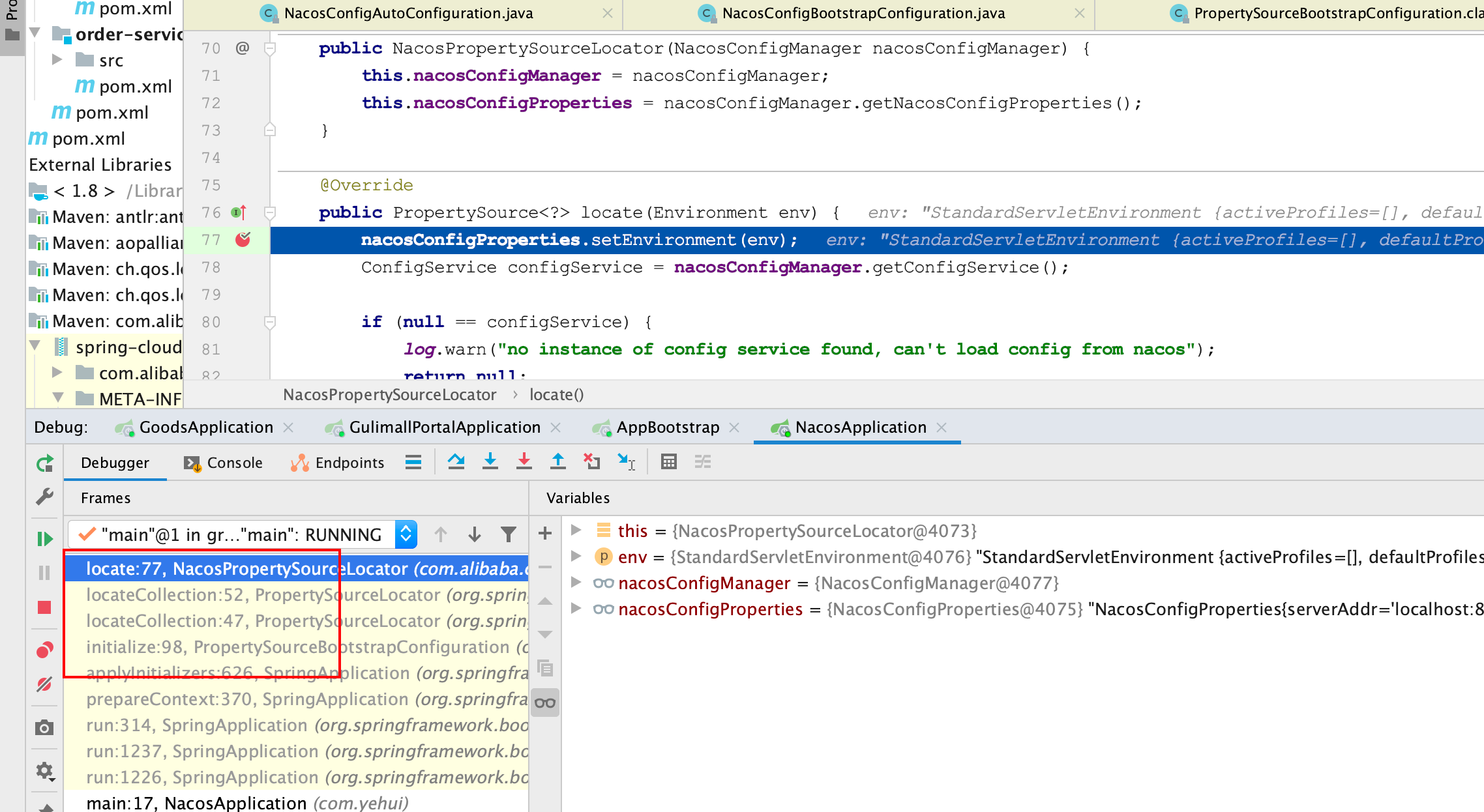Click NacosPropertySourceLocator breadcrumb
Image resolution: width=1484 pixels, height=812 pixels.
(389, 395)
